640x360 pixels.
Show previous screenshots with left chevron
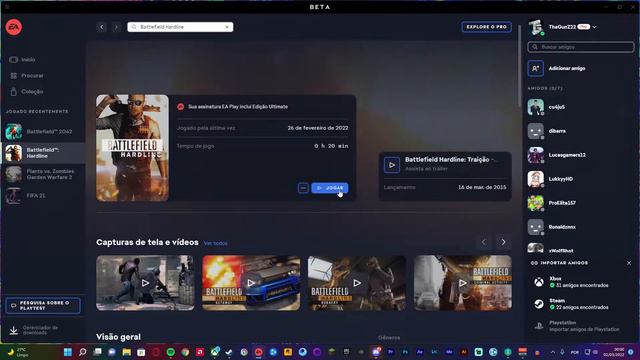pos(484,242)
